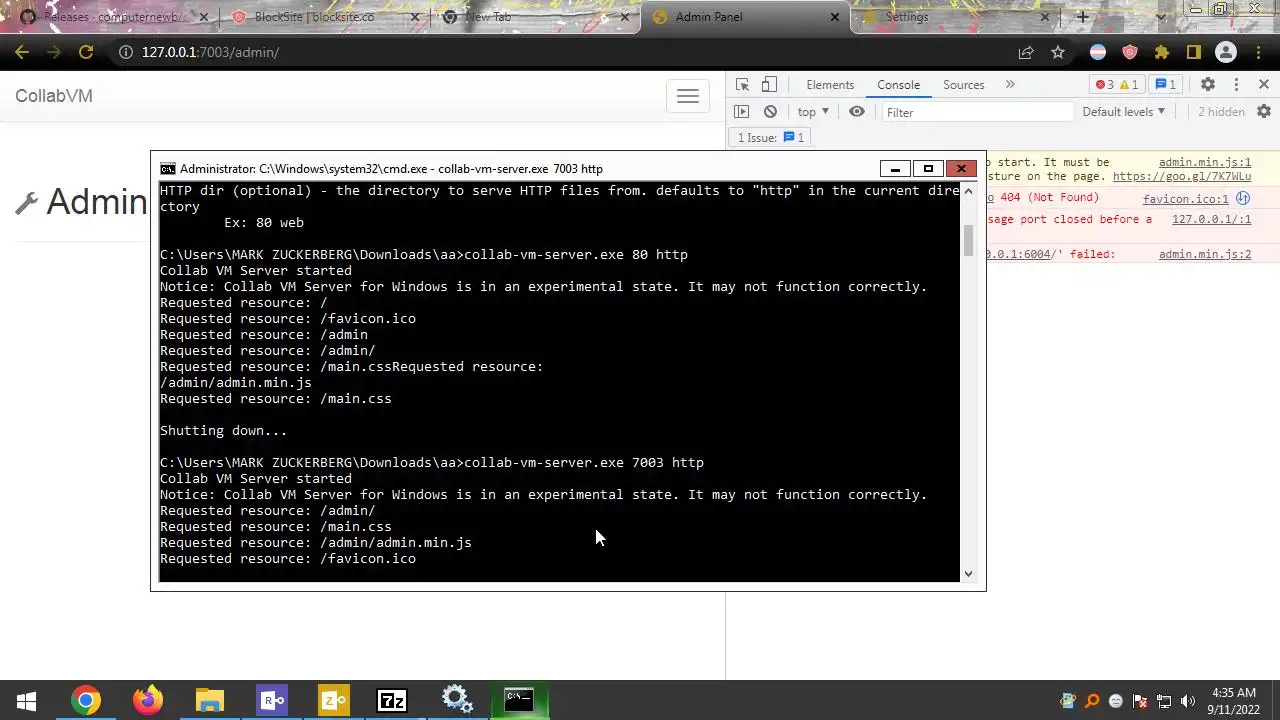Switch to the BlockSite browser tab
The image size is (1280, 720).
[x=325, y=17]
